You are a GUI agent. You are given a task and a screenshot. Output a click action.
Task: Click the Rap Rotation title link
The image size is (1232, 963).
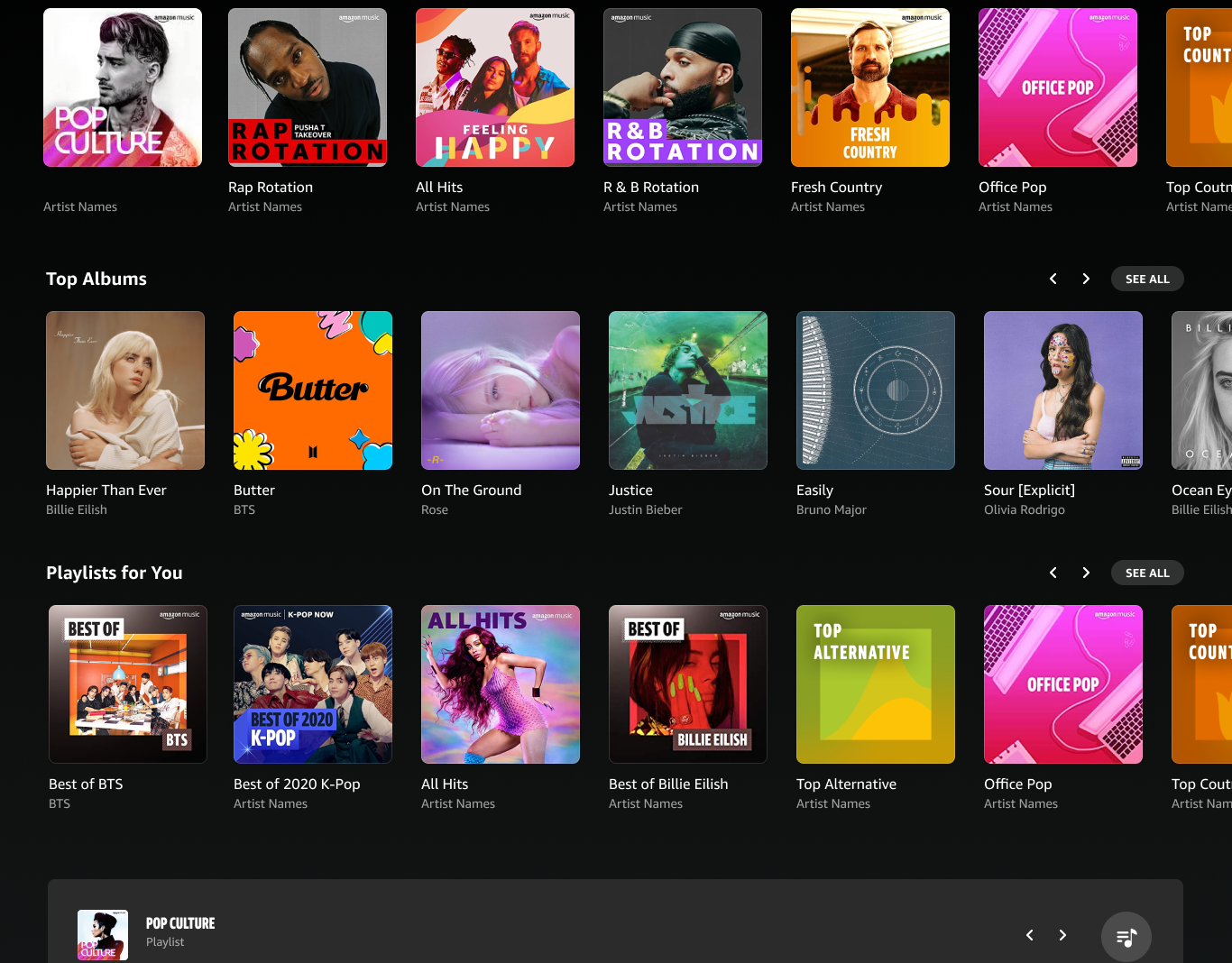pyautogui.click(x=271, y=188)
